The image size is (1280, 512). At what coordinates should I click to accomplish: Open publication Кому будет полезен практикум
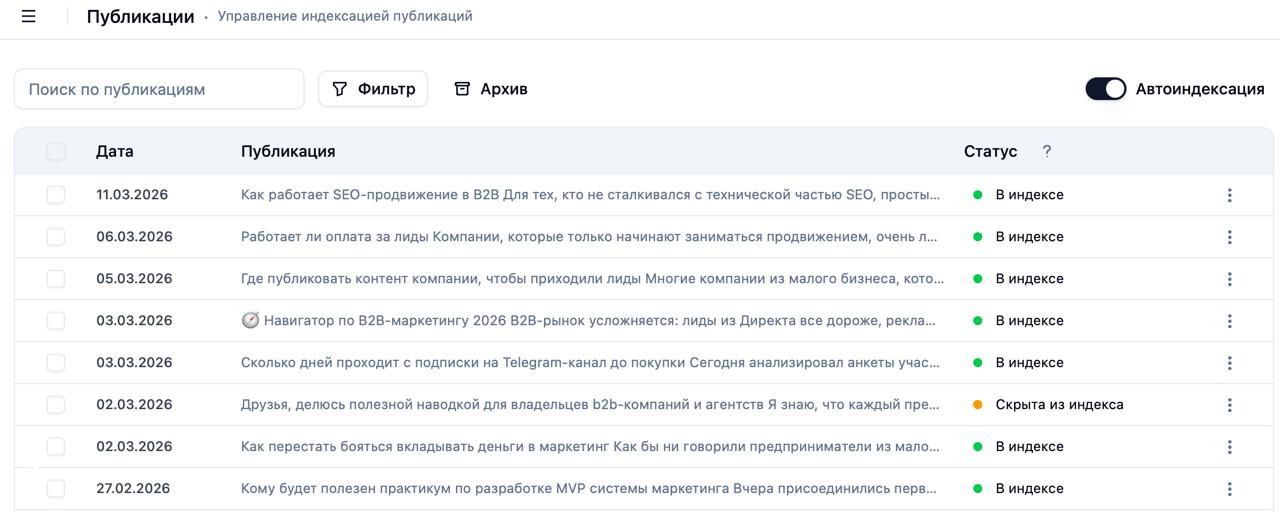(589, 489)
